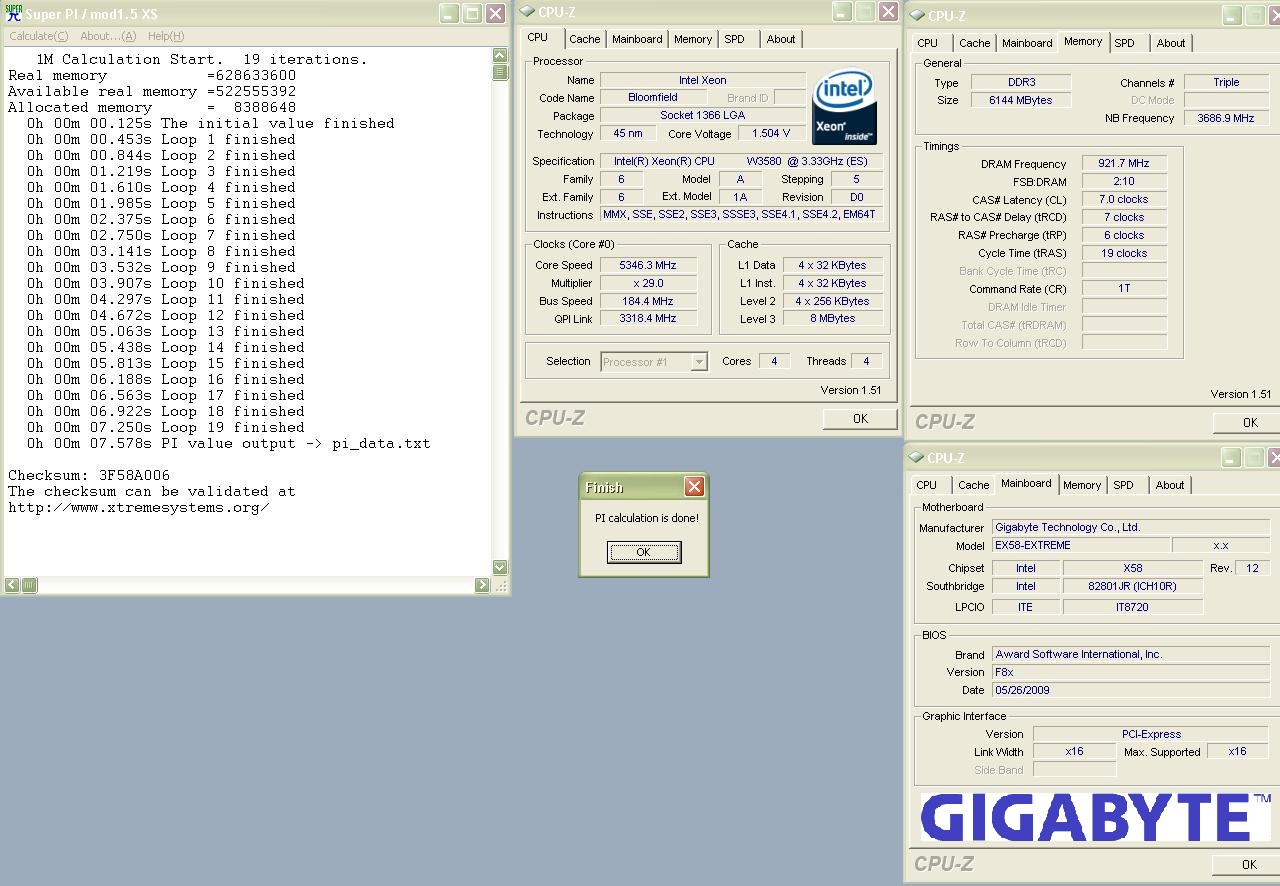The image size is (1280, 886).
Task: Click the Intel Xeon inside logo
Action: [x=846, y=108]
